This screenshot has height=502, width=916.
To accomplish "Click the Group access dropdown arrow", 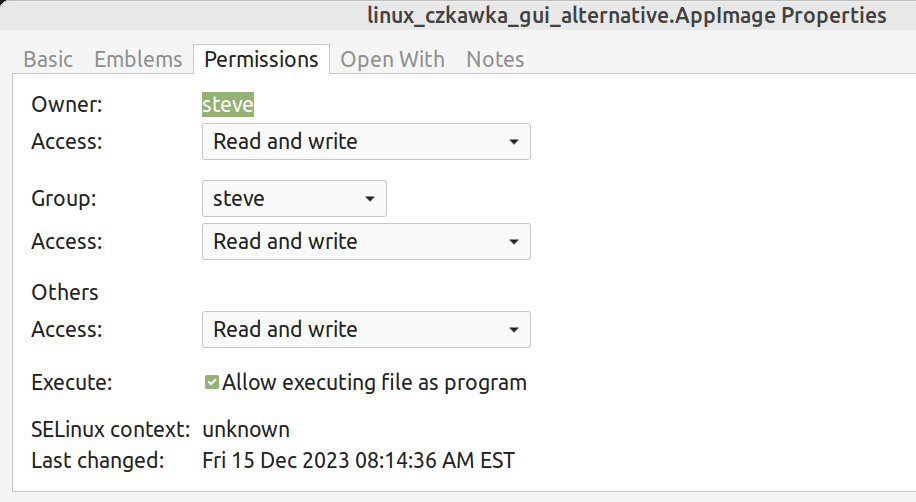I will tap(513, 242).
